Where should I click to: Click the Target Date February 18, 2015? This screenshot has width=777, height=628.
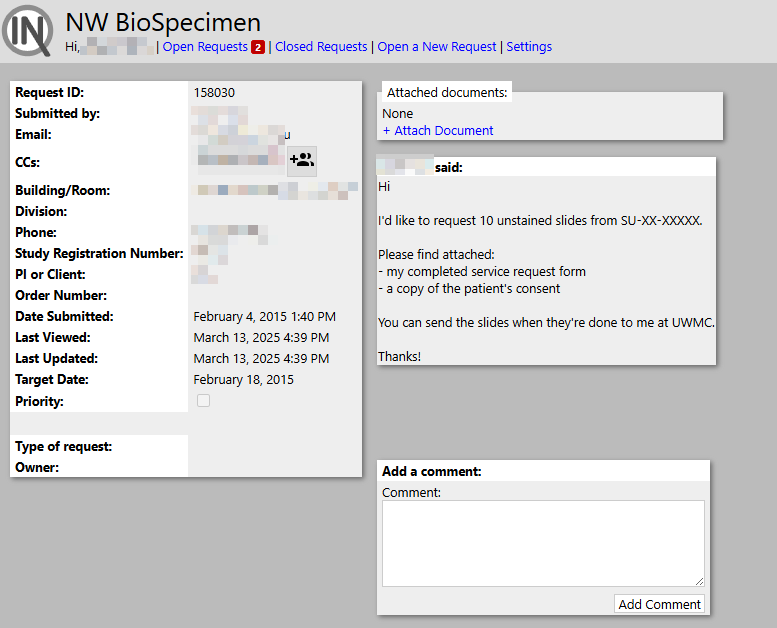point(243,380)
